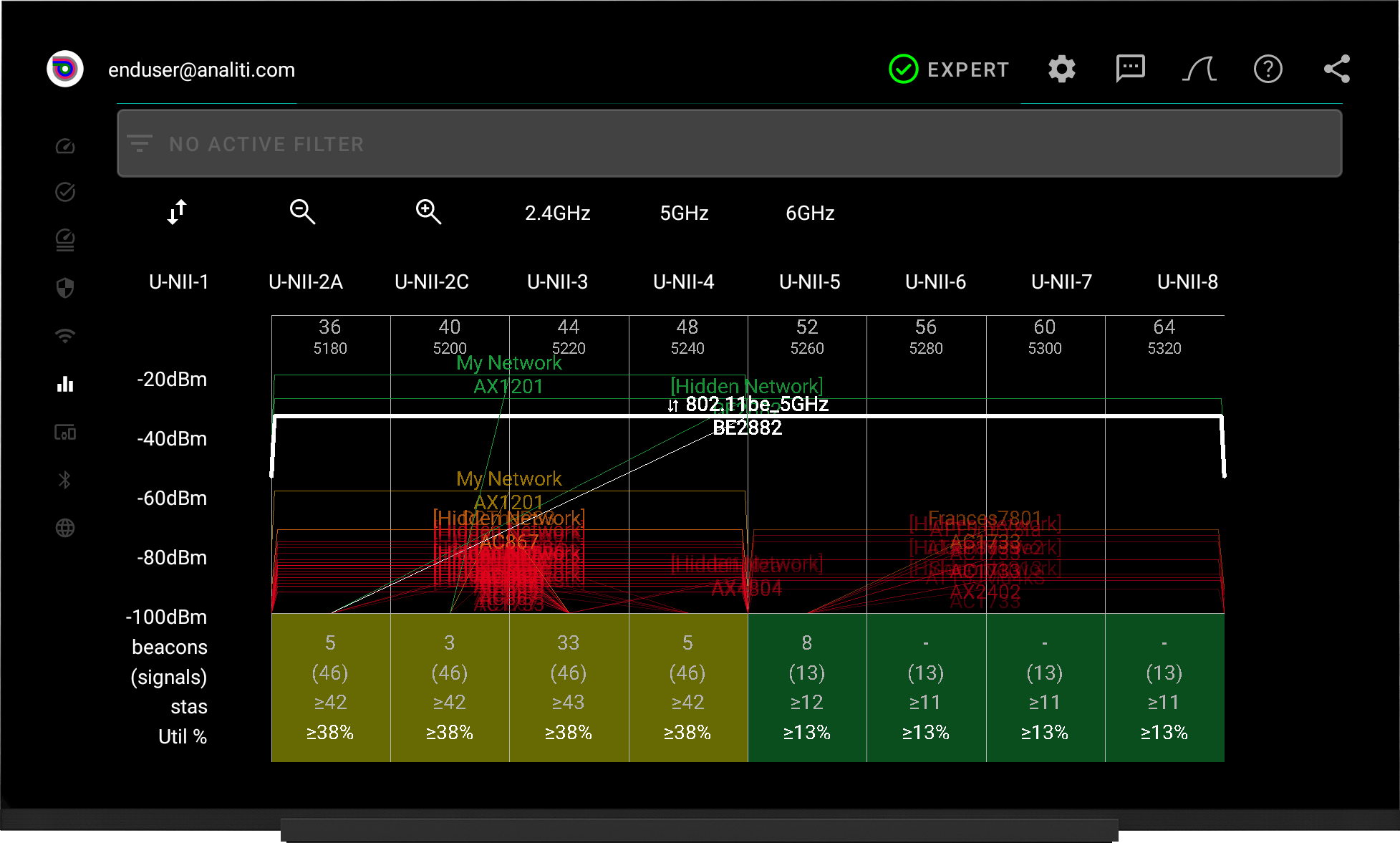Select channel 36 header 5180
The image size is (1400, 843).
pyautogui.click(x=330, y=337)
